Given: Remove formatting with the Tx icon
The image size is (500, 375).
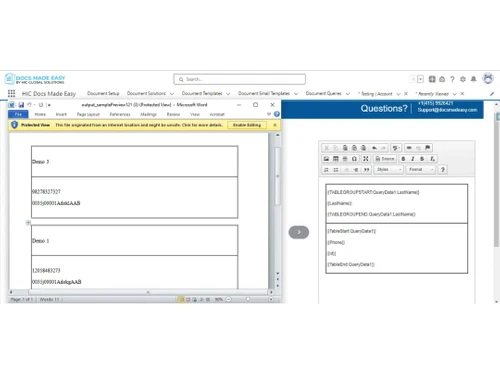Looking at the screenshot, I should (432, 159).
